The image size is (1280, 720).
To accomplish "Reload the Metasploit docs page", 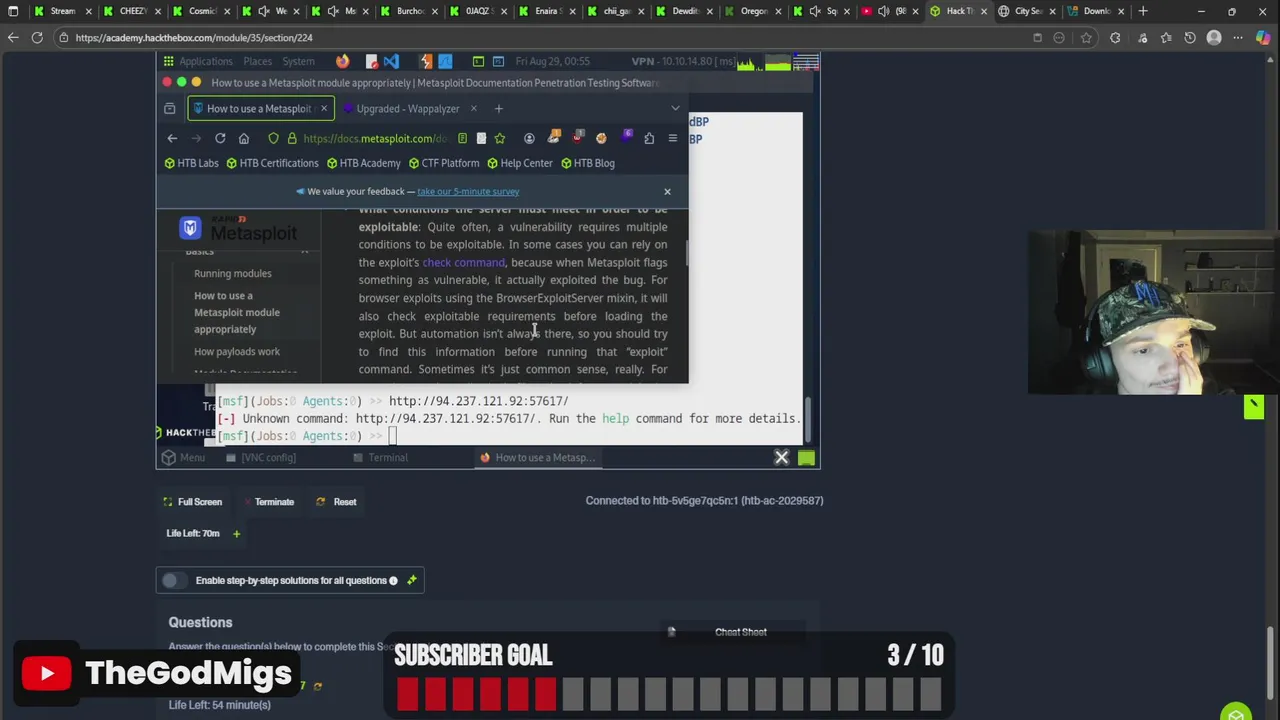I will (x=220, y=138).
